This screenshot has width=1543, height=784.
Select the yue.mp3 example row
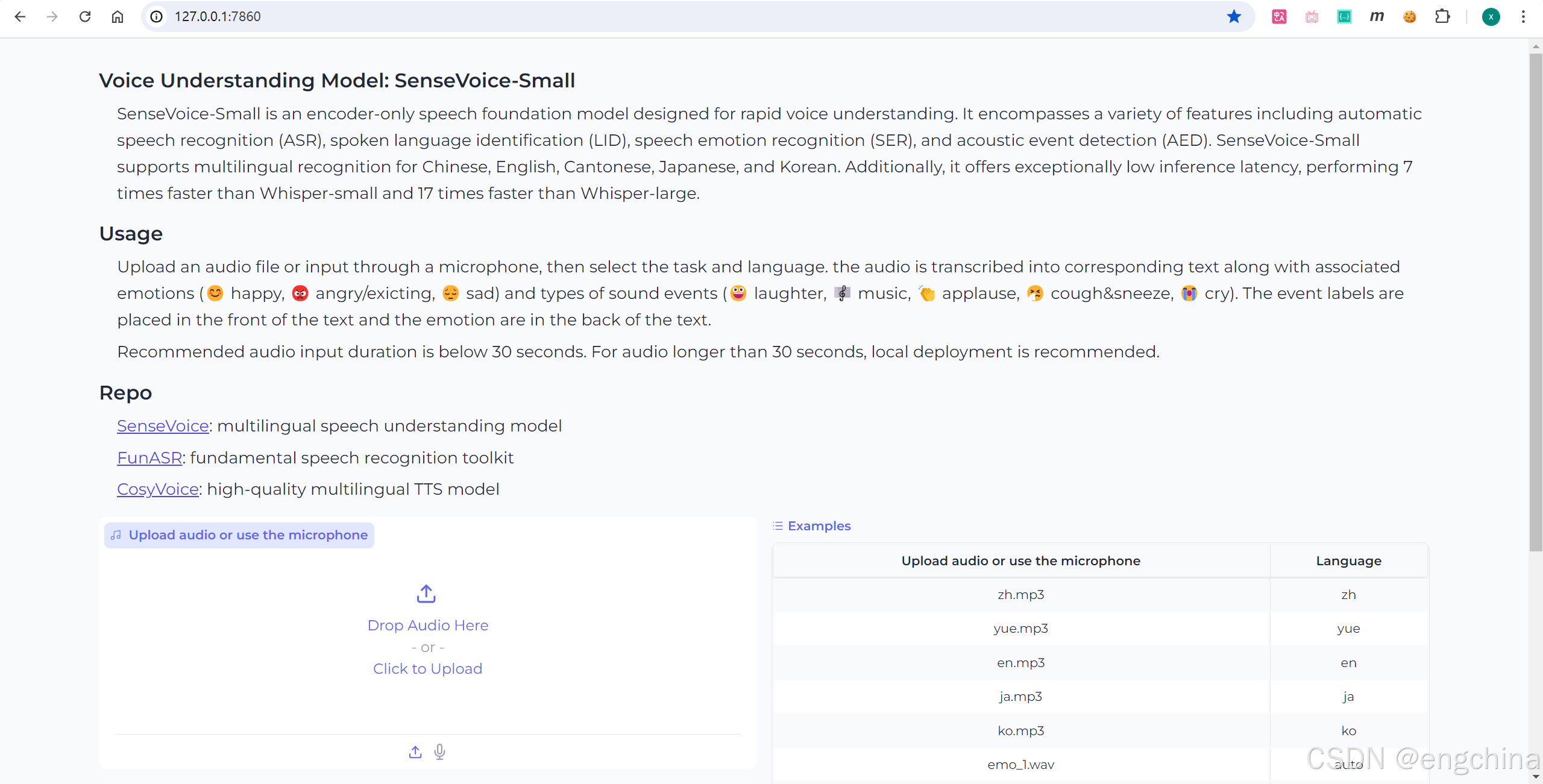point(1101,629)
